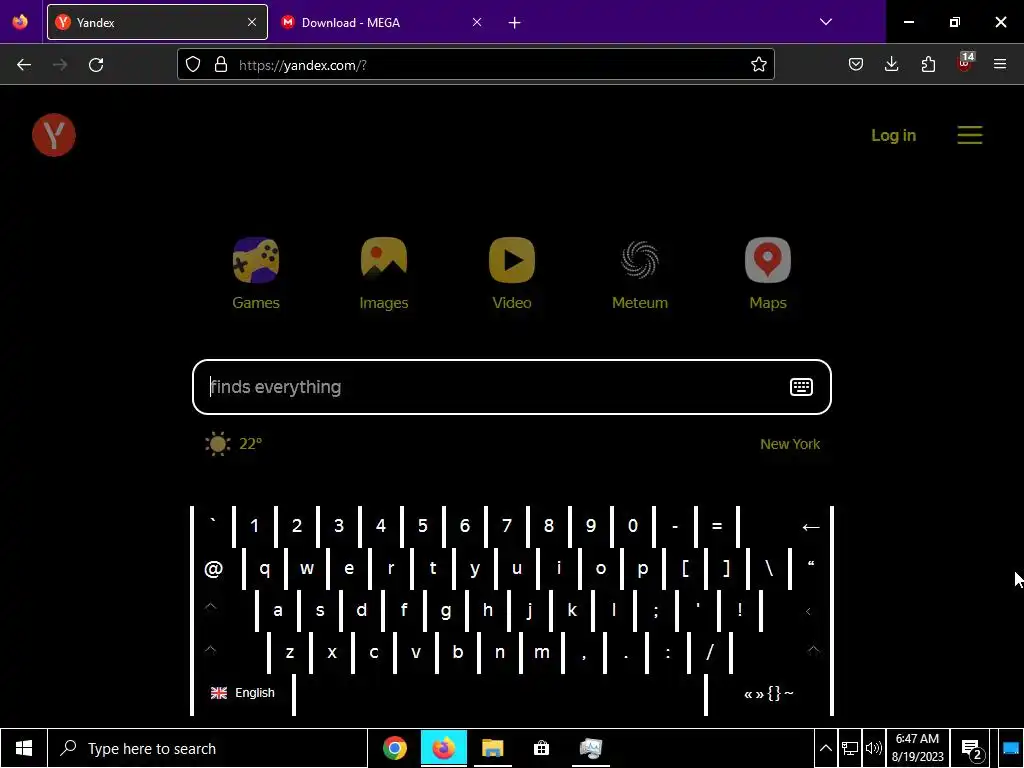
Task: Open Microsoft Store from the taskbar
Action: pyautogui.click(x=541, y=748)
